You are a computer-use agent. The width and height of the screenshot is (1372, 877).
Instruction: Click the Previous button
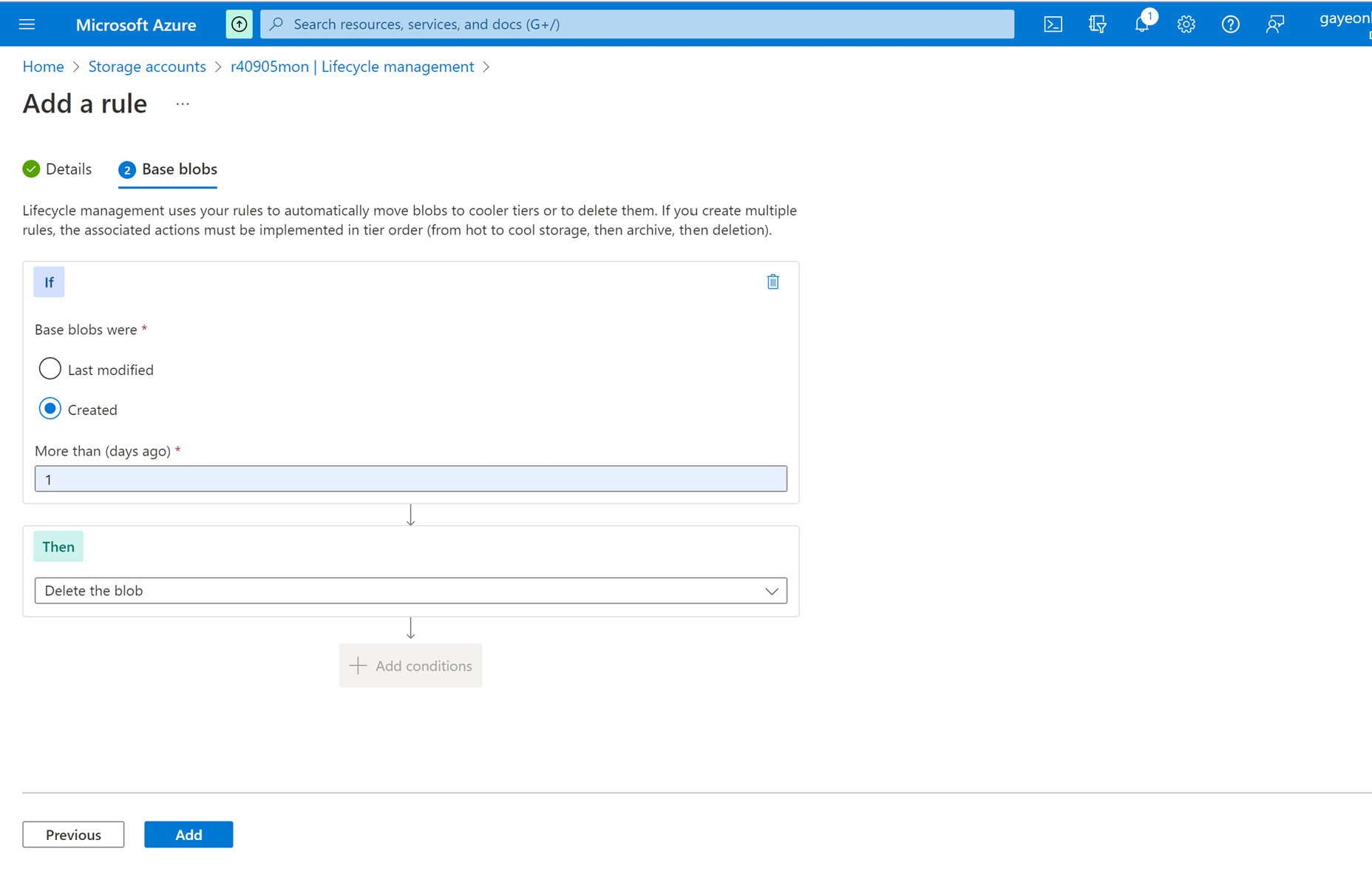(x=73, y=834)
